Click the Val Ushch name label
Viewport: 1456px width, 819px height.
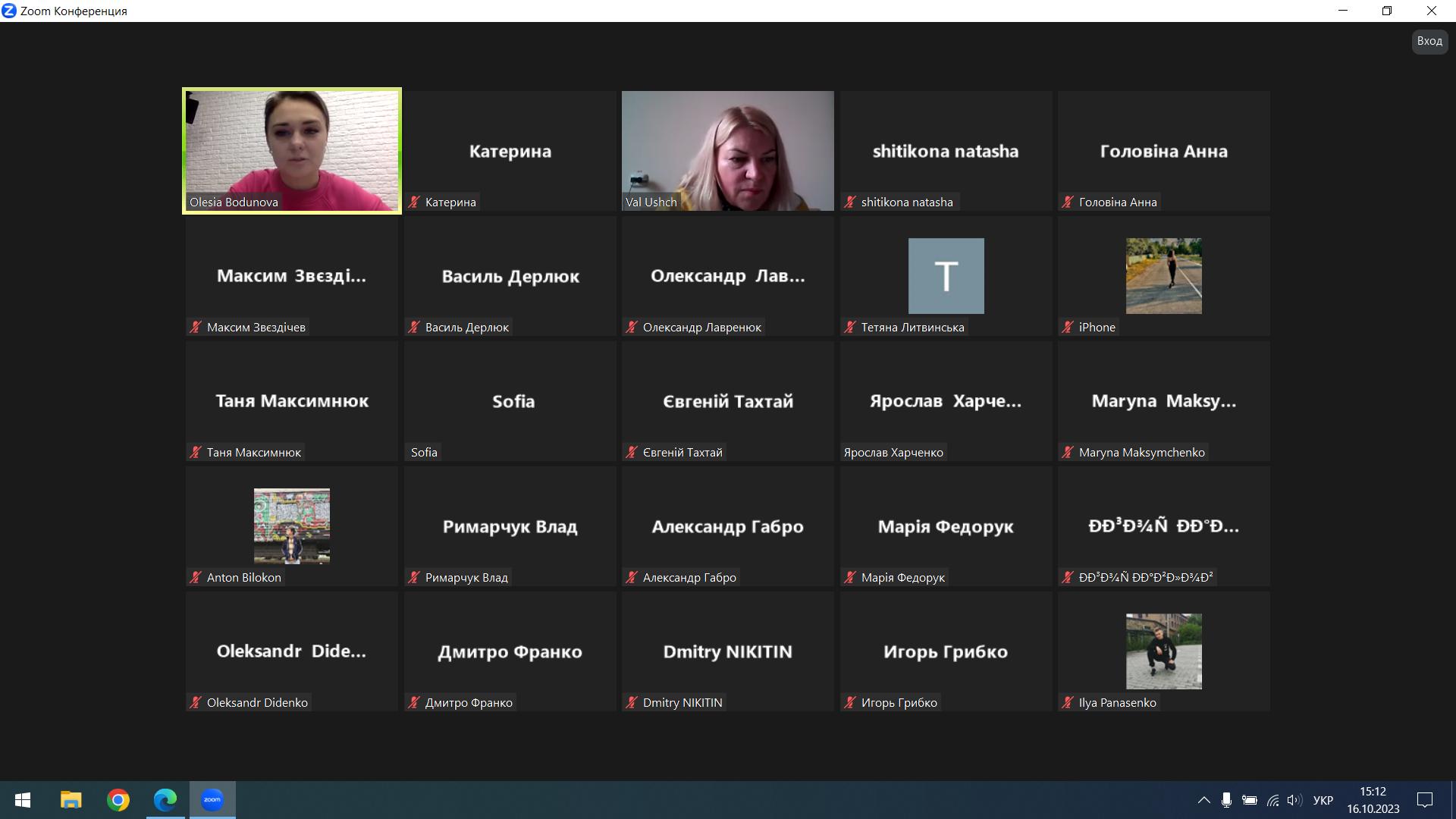click(x=651, y=202)
